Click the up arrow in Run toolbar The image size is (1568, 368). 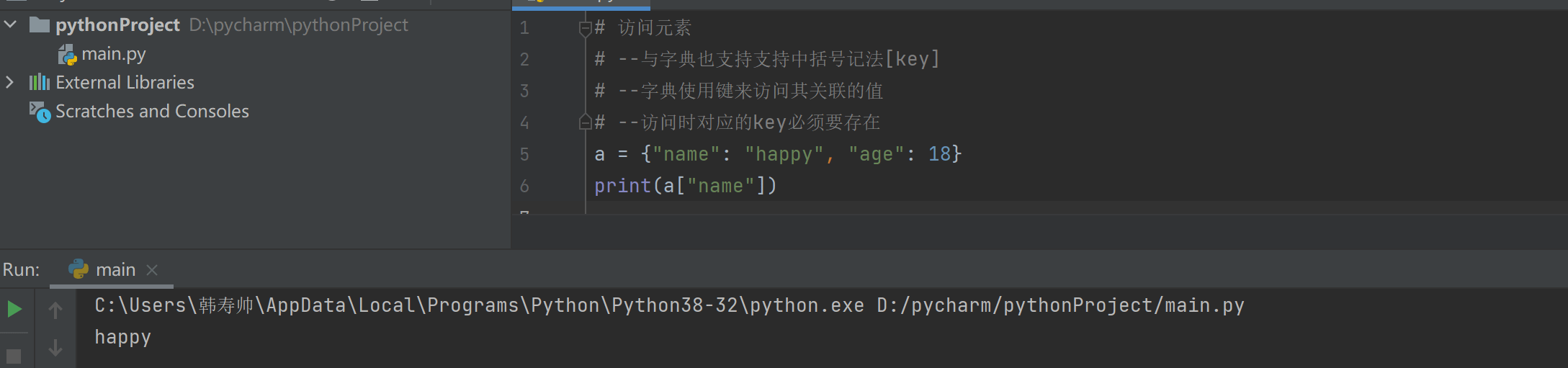pos(55,310)
